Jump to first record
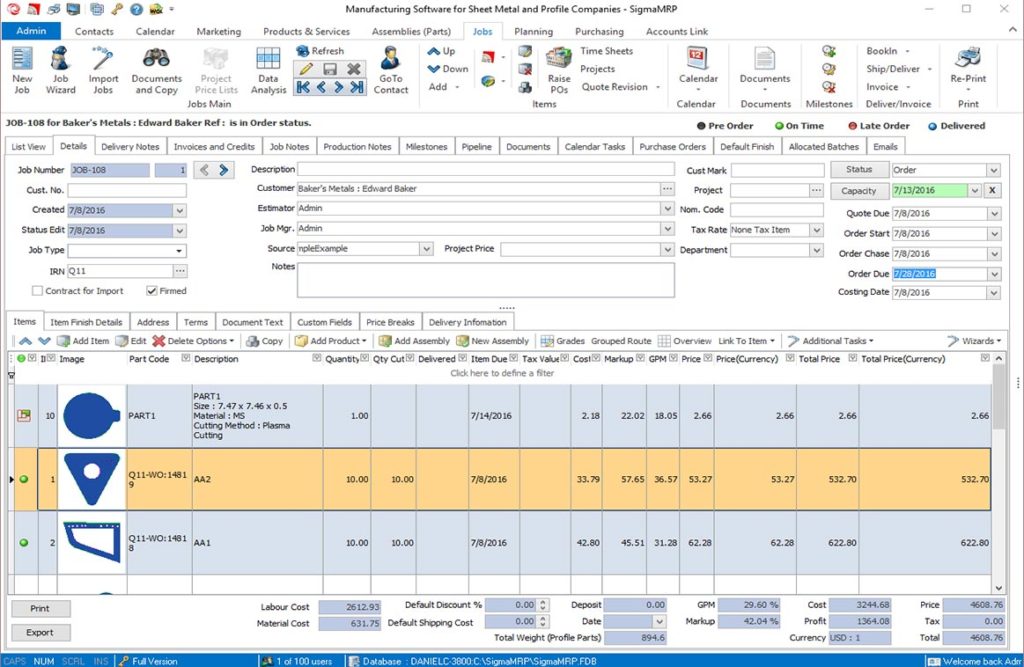 (x=303, y=87)
